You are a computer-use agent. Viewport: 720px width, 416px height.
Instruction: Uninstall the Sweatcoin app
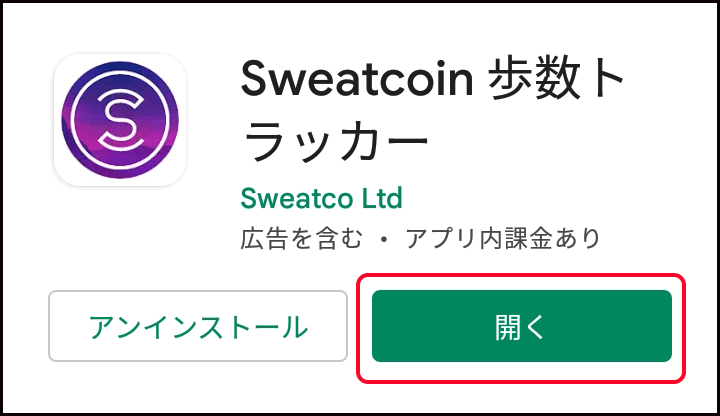click(198, 326)
